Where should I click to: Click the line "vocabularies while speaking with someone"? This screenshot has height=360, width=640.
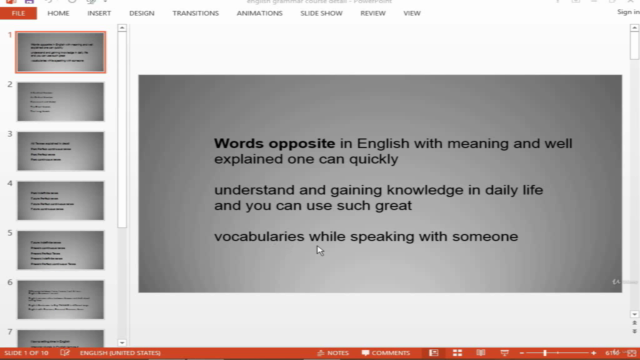[366, 236]
